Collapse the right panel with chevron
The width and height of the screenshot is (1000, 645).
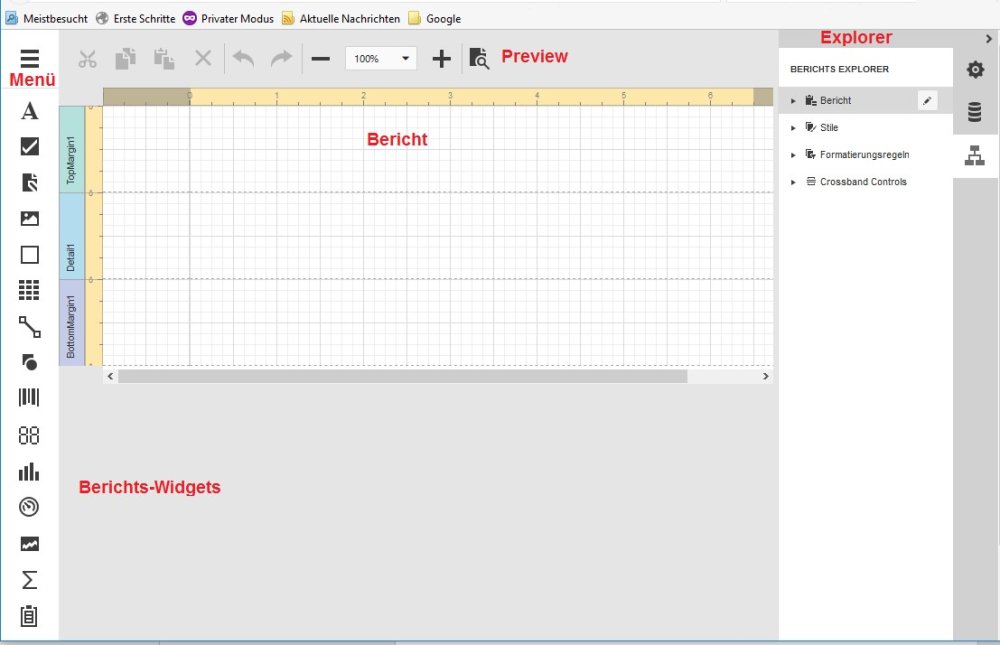tap(989, 39)
